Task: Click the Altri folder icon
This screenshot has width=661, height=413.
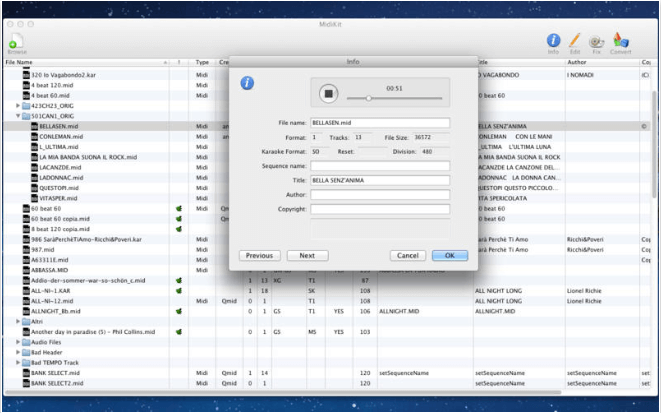Action: point(26,322)
